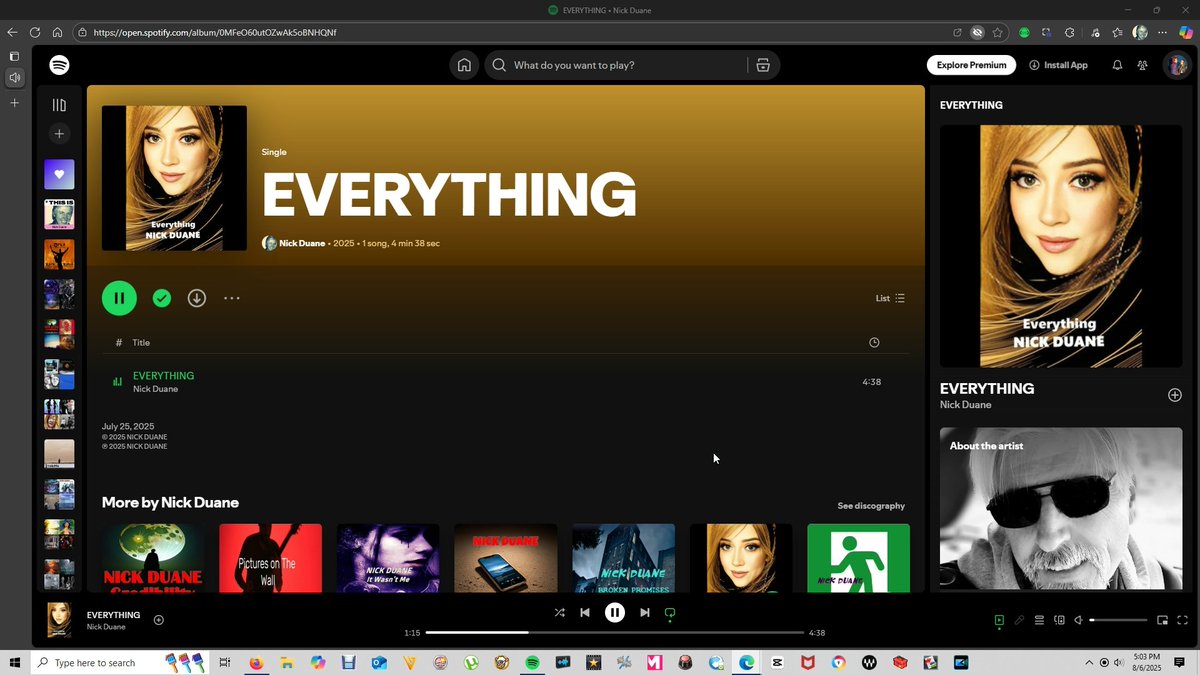Toggle the repeat button in the player
The height and width of the screenshot is (675, 1200).
pos(670,613)
